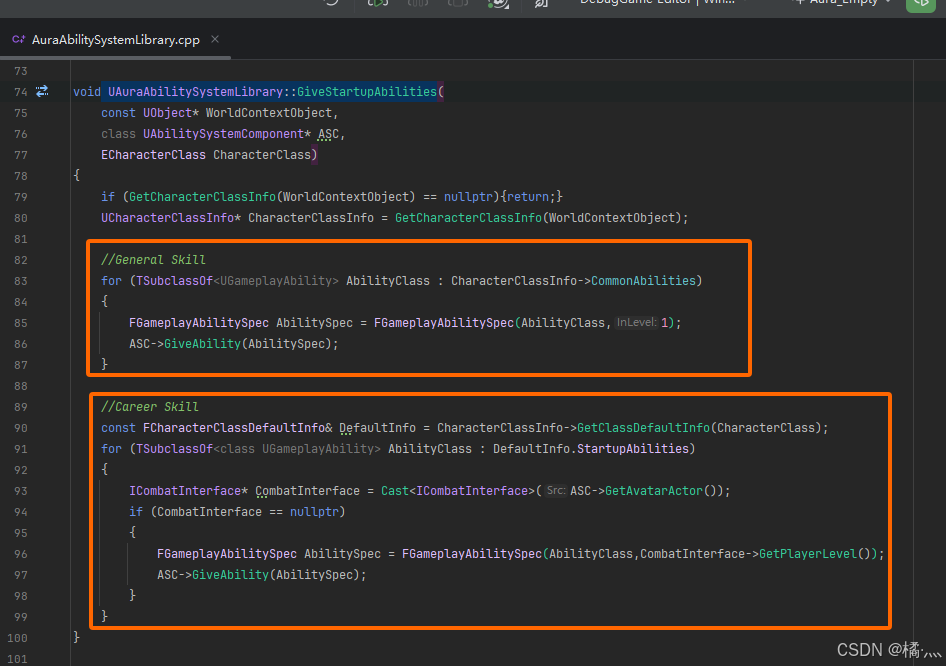The image size is (946, 666).
Task: Click the //Career Skill comment
Action: coord(150,407)
